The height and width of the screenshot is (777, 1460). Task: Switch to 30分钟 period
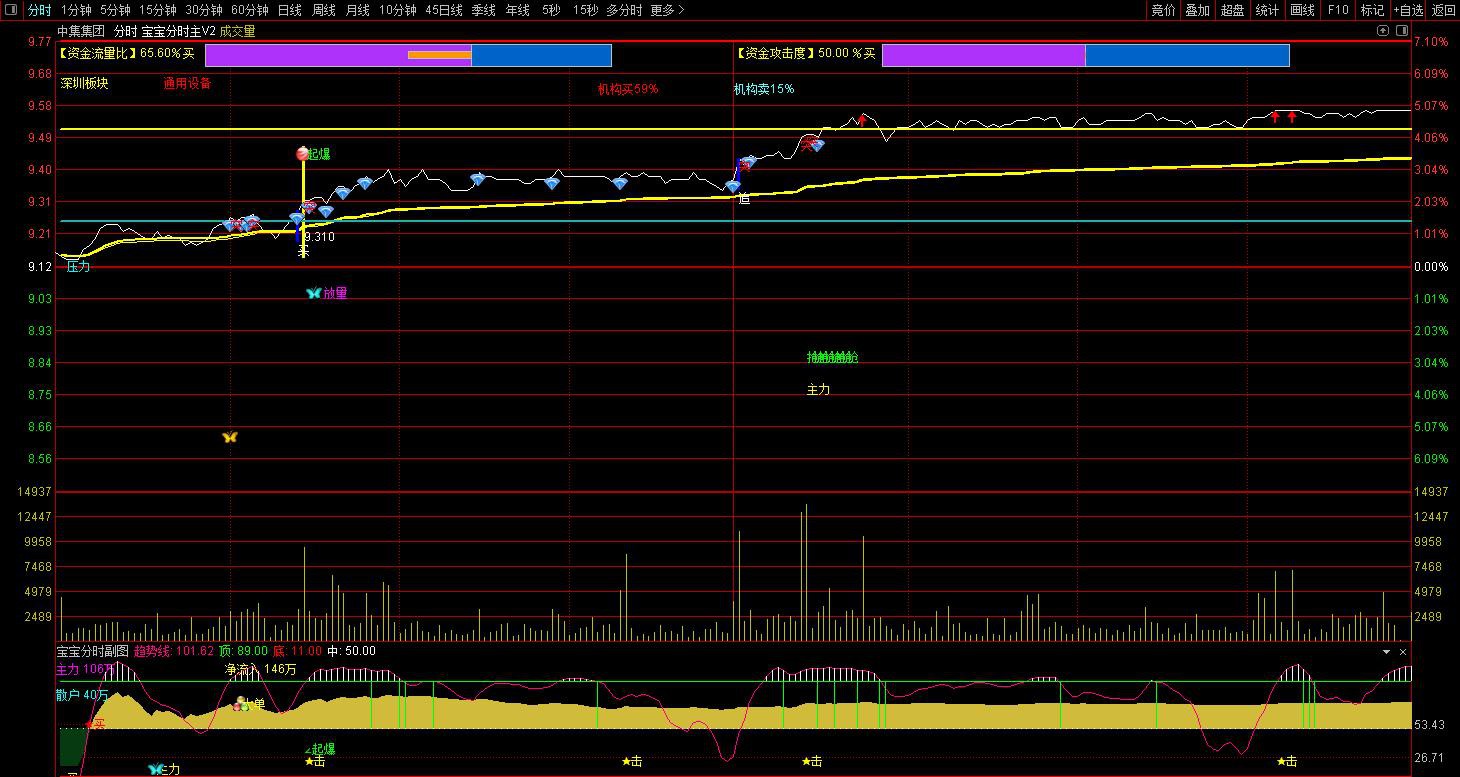tap(203, 10)
